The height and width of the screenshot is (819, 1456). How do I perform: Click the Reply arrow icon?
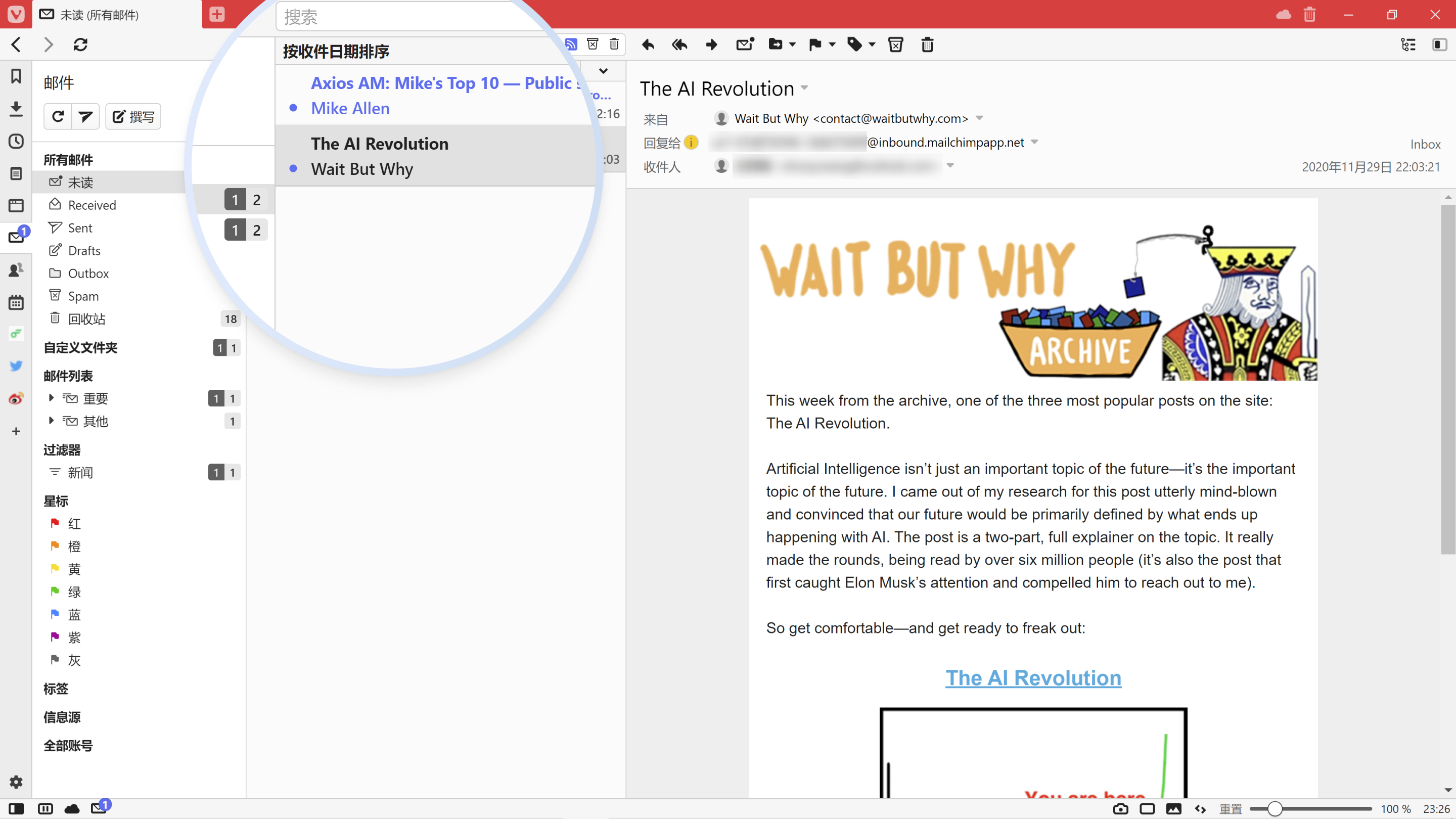pyautogui.click(x=648, y=44)
